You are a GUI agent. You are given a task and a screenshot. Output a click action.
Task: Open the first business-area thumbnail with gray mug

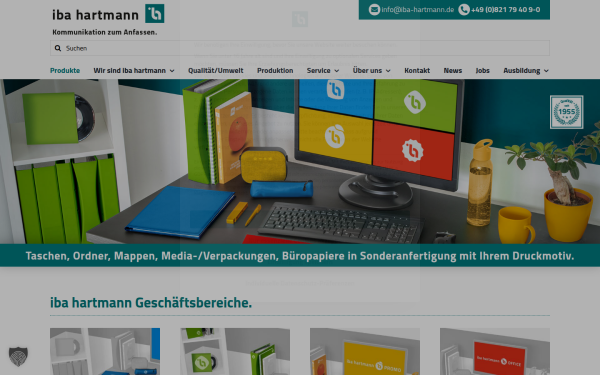coord(105,351)
